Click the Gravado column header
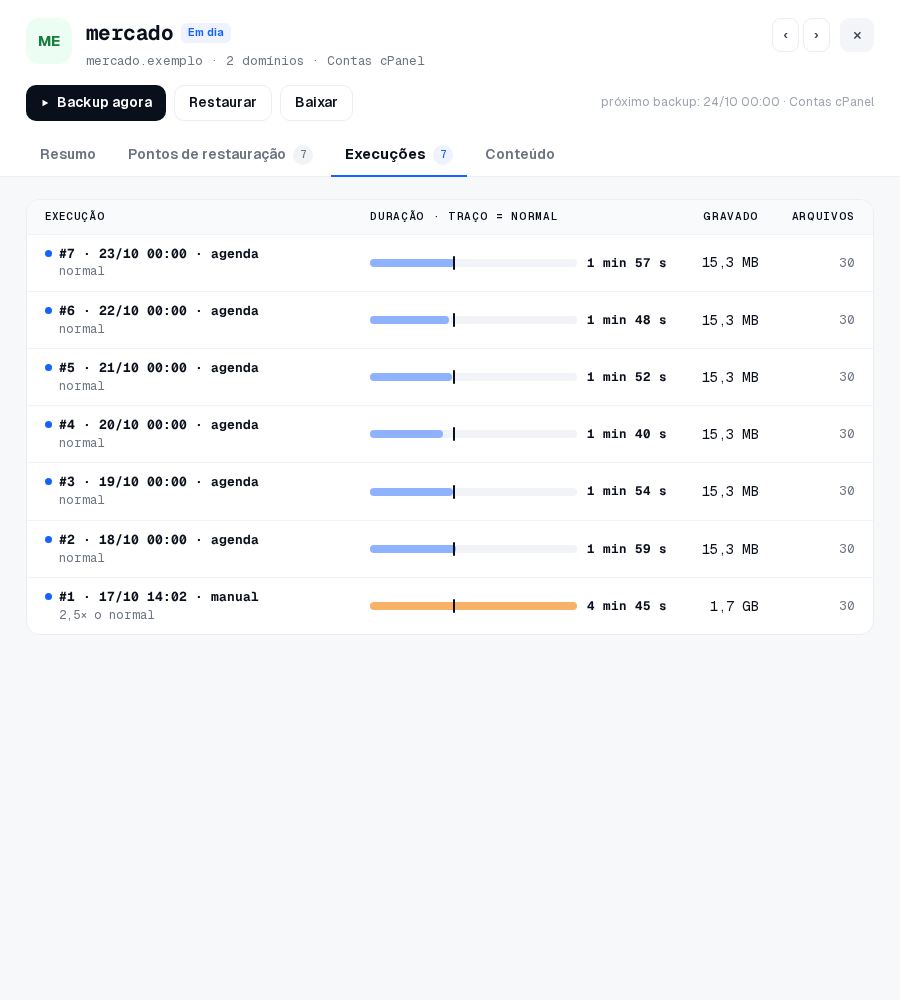The image size is (900, 1000). (x=731, y=216)
